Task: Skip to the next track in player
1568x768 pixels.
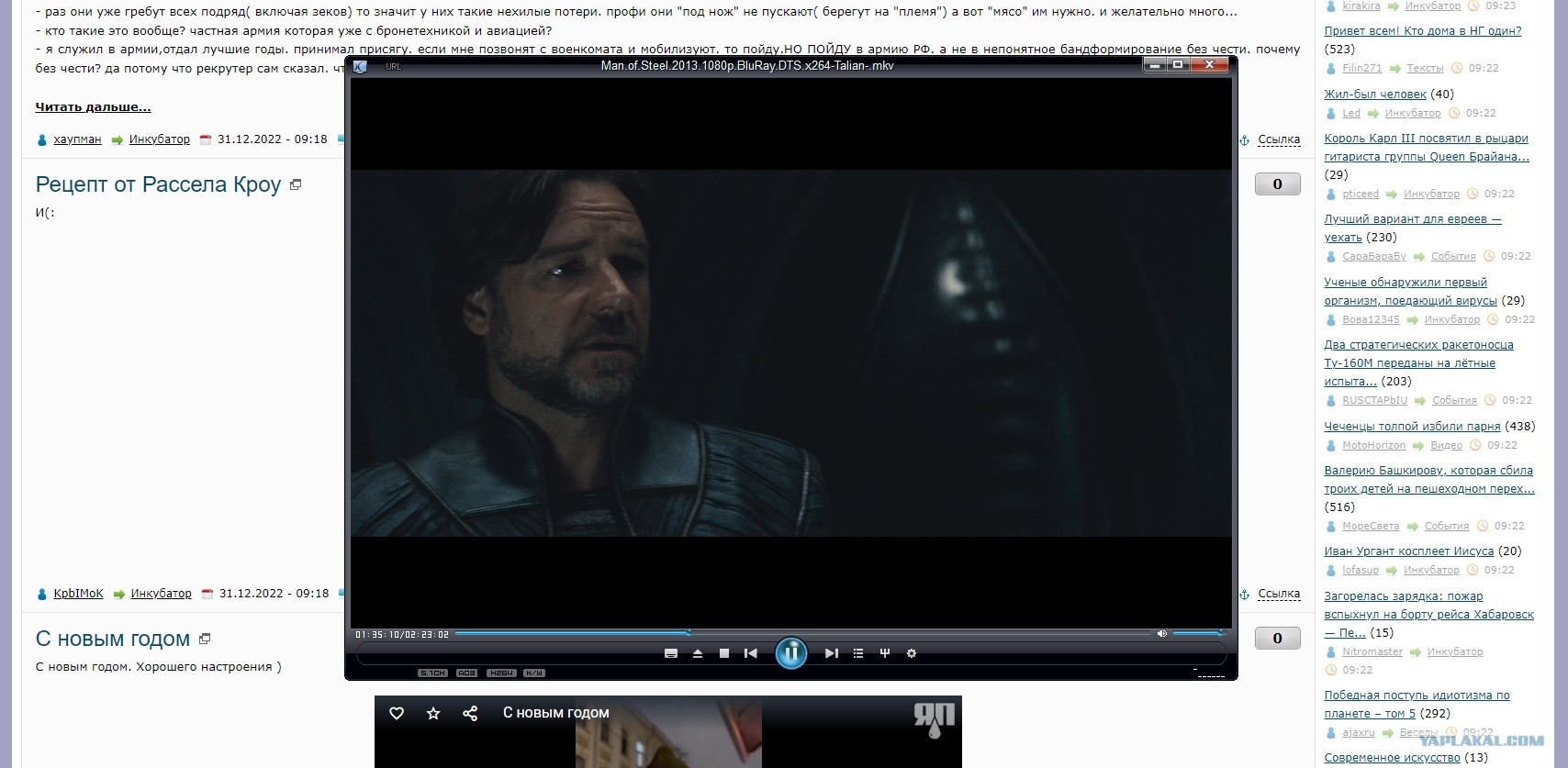Action: (831, 653)
